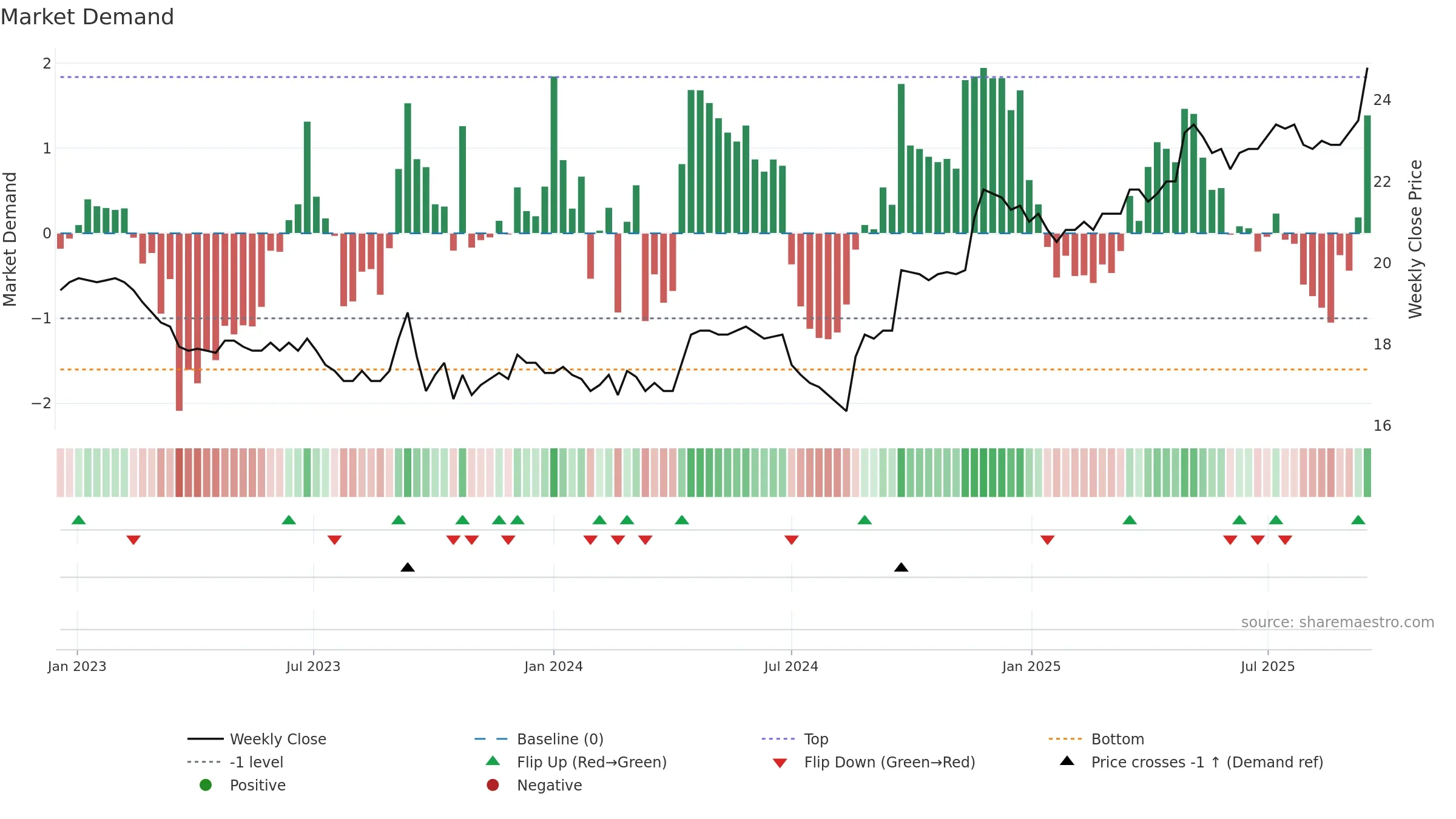
Task: Click the right axis price label '18'
Action: click(x=1383, y=344)
